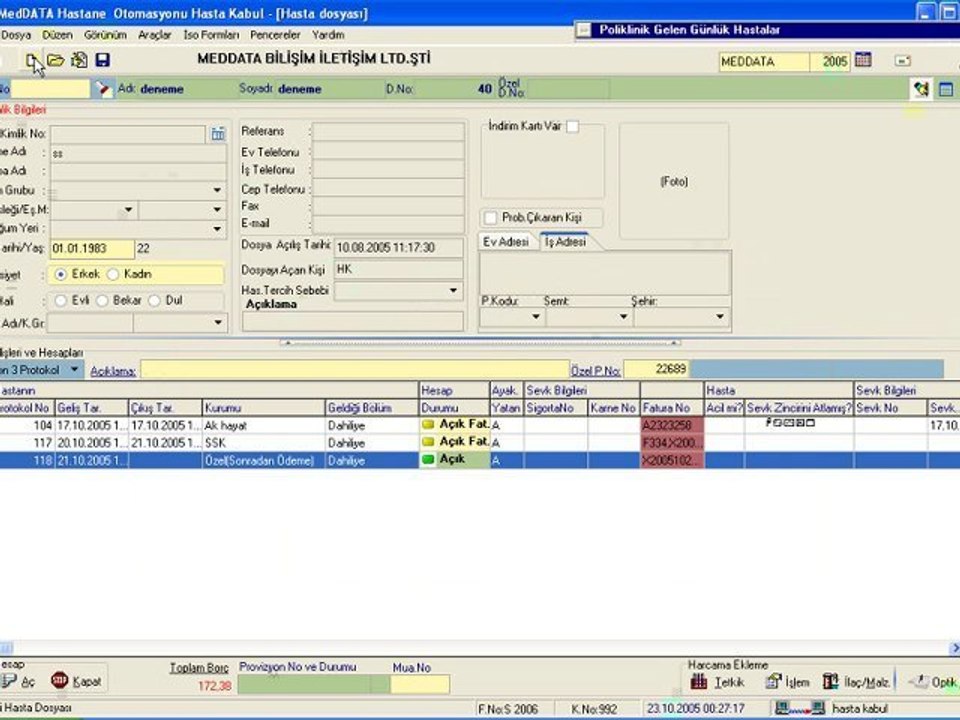Click the yellow status icon in row 117
This screenshot has width=960, height=720.
tap(428, 441)
